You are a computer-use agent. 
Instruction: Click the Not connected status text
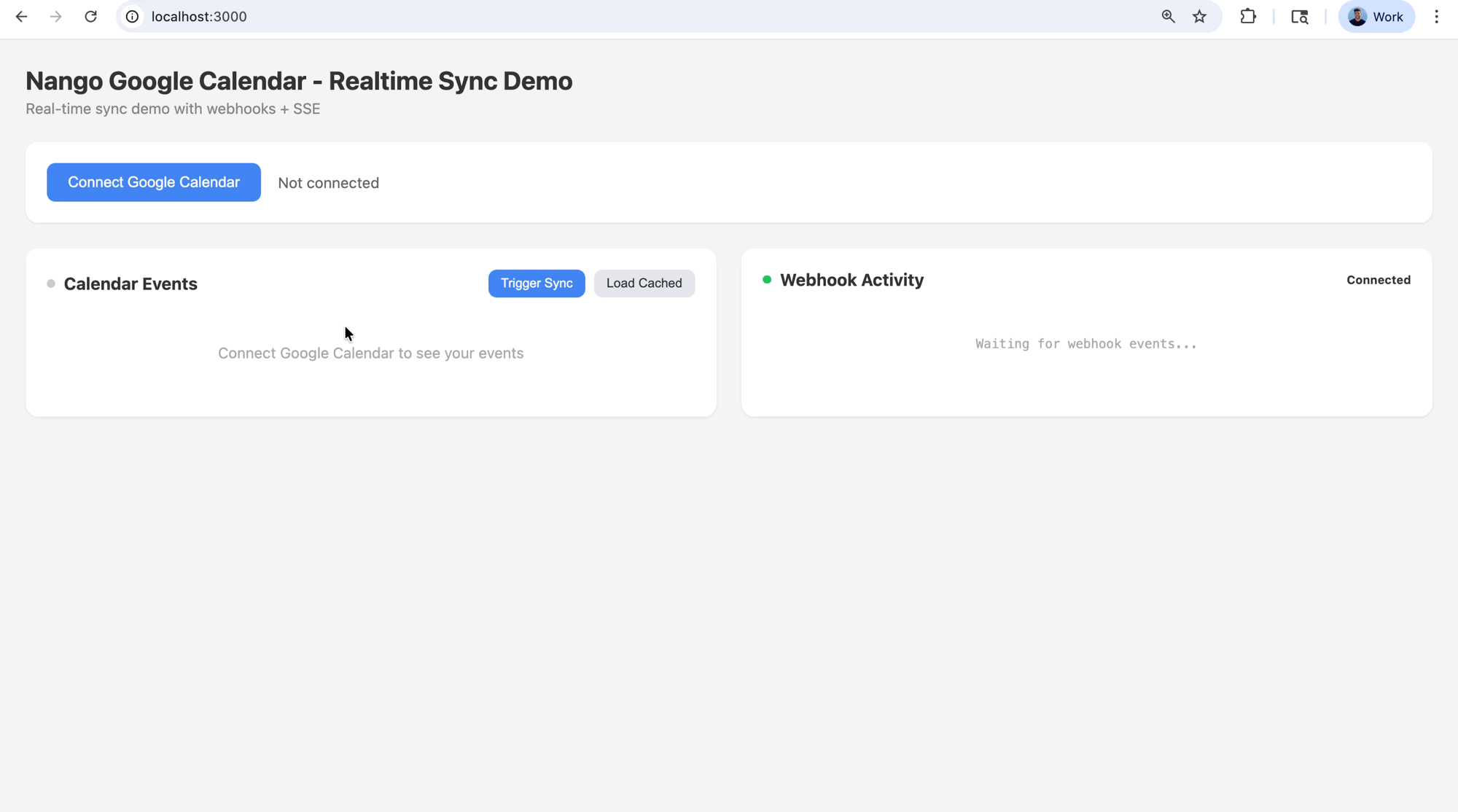pos(328,183)
